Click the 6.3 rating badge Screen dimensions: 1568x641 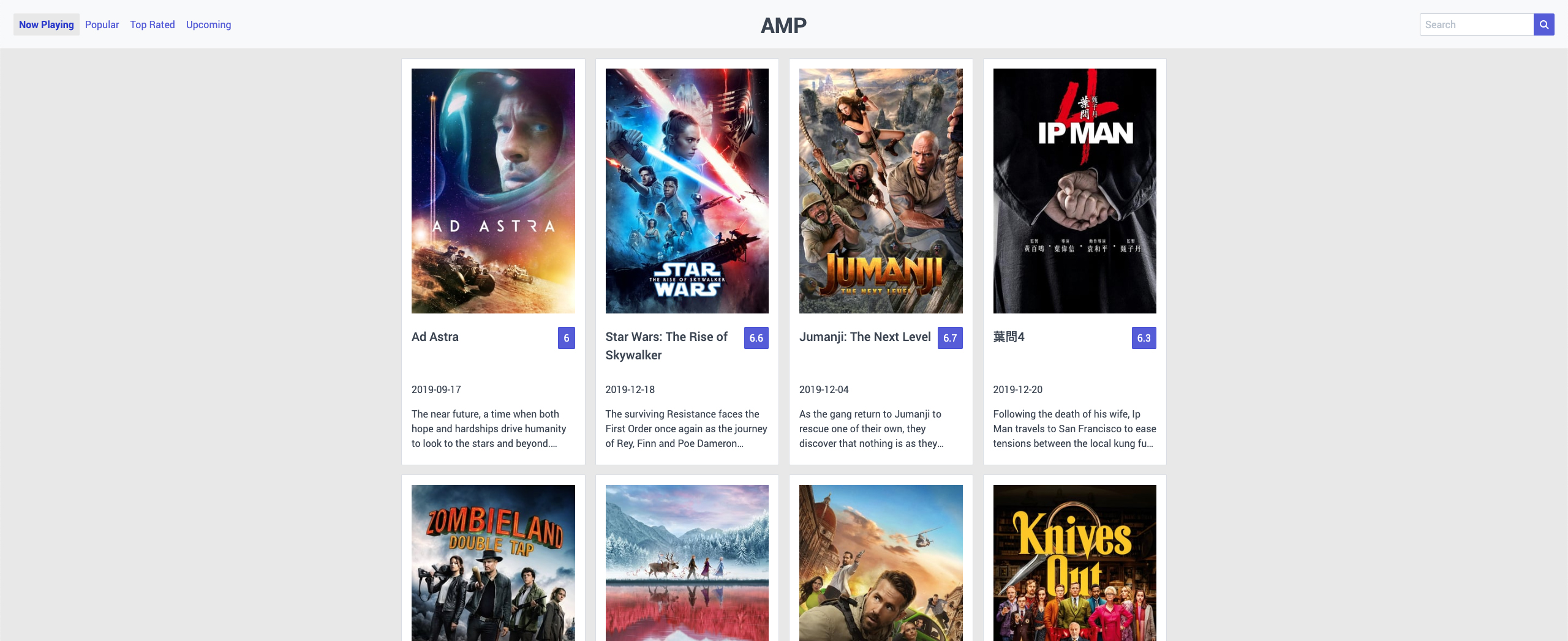(1144, 338)
